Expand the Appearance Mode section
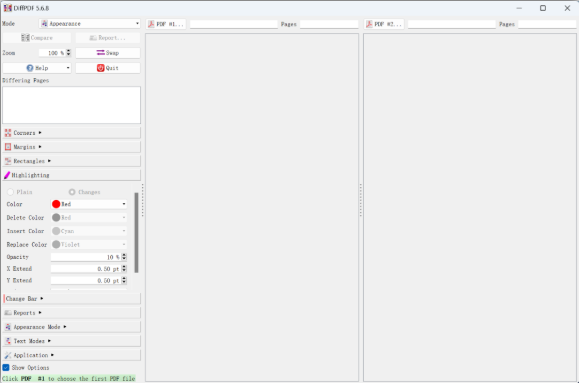The image size is (579, 383). pyautogui.click(x=72, y=327)
